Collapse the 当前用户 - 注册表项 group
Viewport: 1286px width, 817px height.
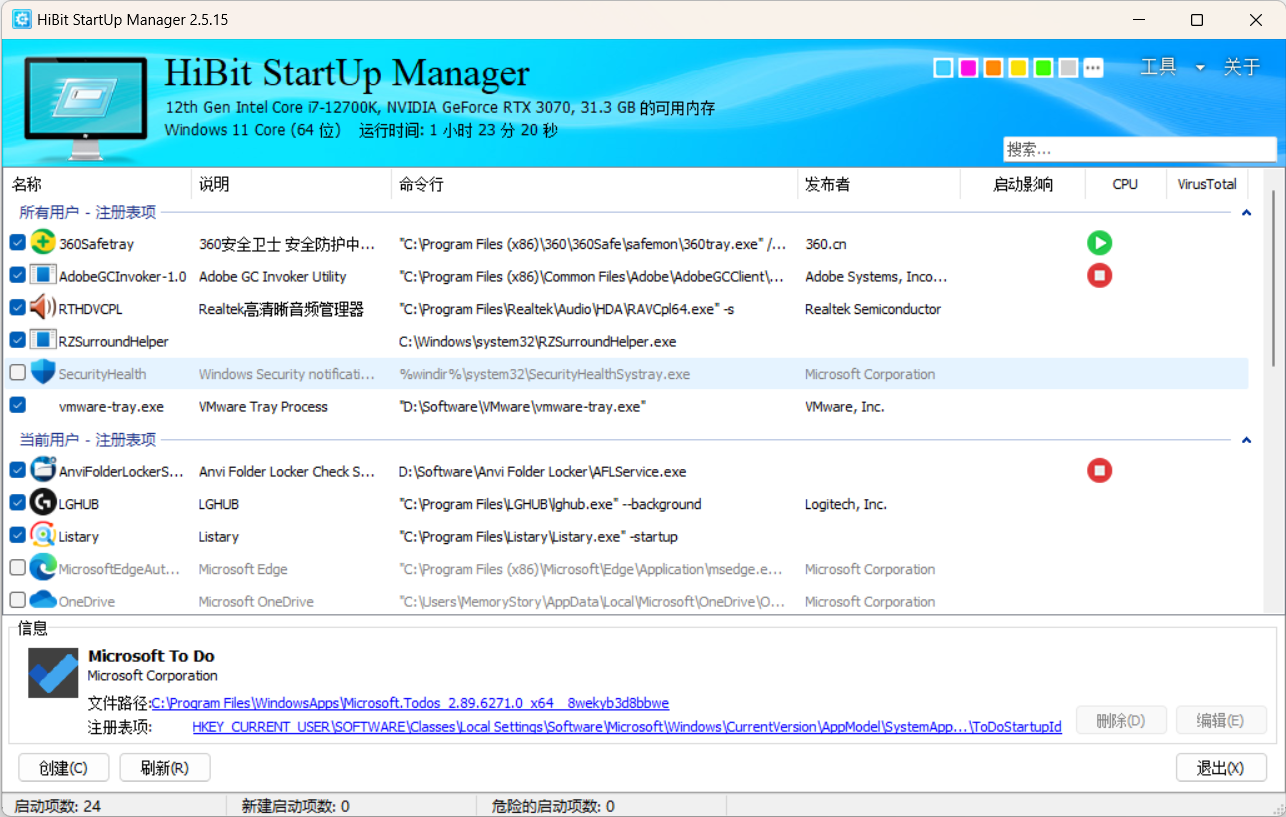coord(1246,440)
